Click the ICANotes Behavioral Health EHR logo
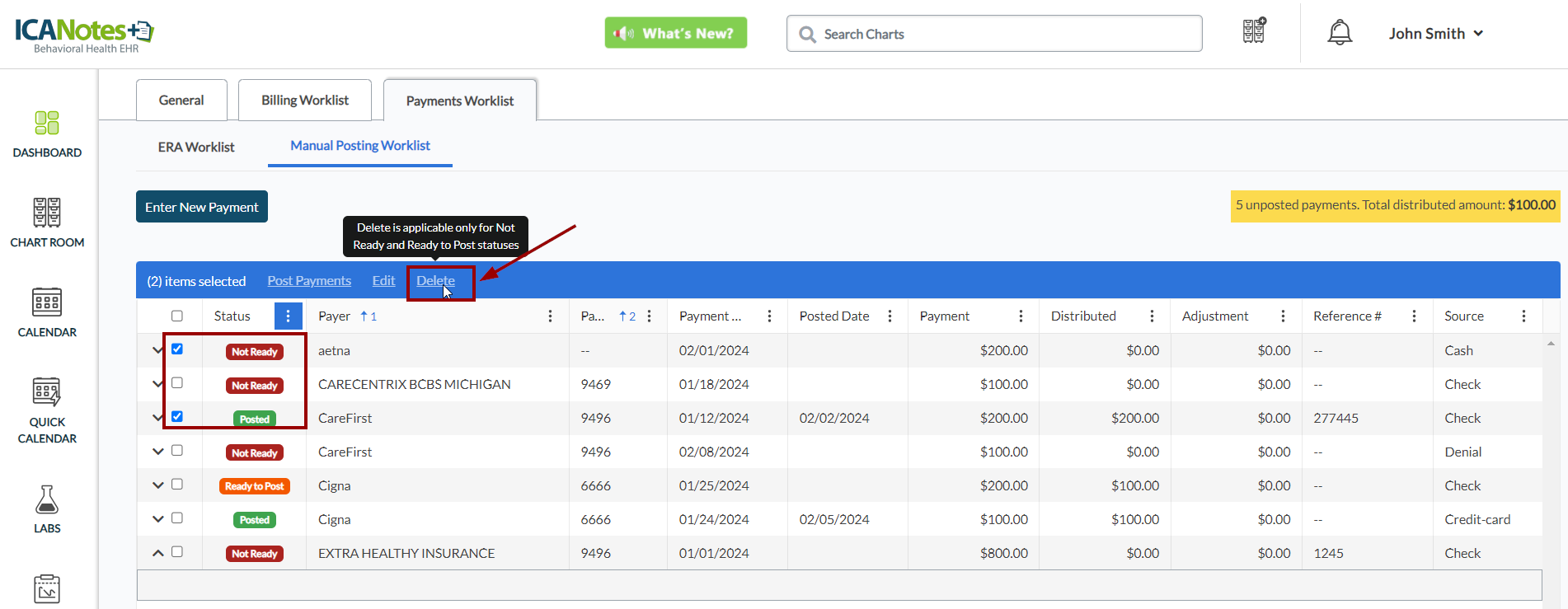 tap(84, 35)
